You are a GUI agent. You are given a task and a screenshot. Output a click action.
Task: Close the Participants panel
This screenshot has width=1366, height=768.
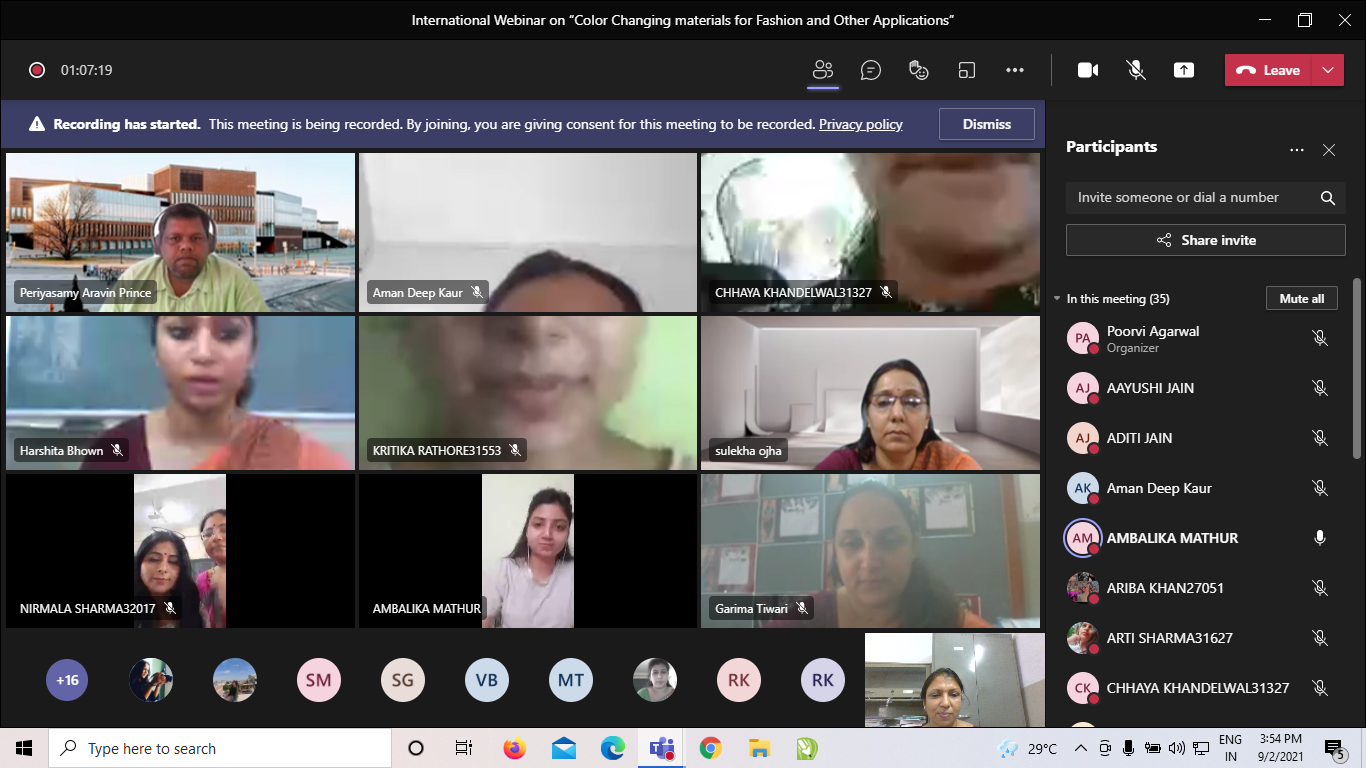coord(1328,150)
